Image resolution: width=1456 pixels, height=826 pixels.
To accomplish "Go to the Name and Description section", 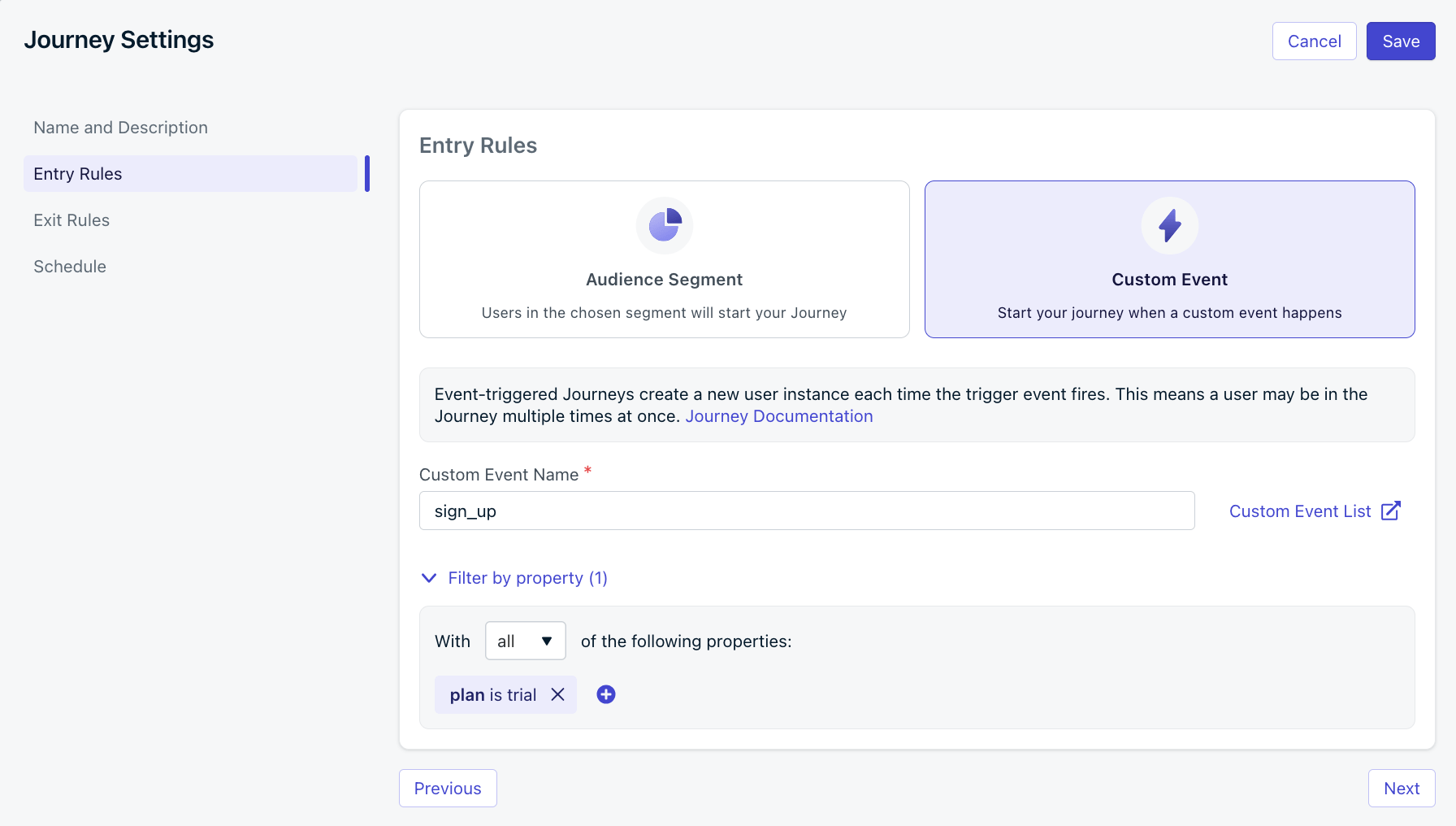I will 120,127.
